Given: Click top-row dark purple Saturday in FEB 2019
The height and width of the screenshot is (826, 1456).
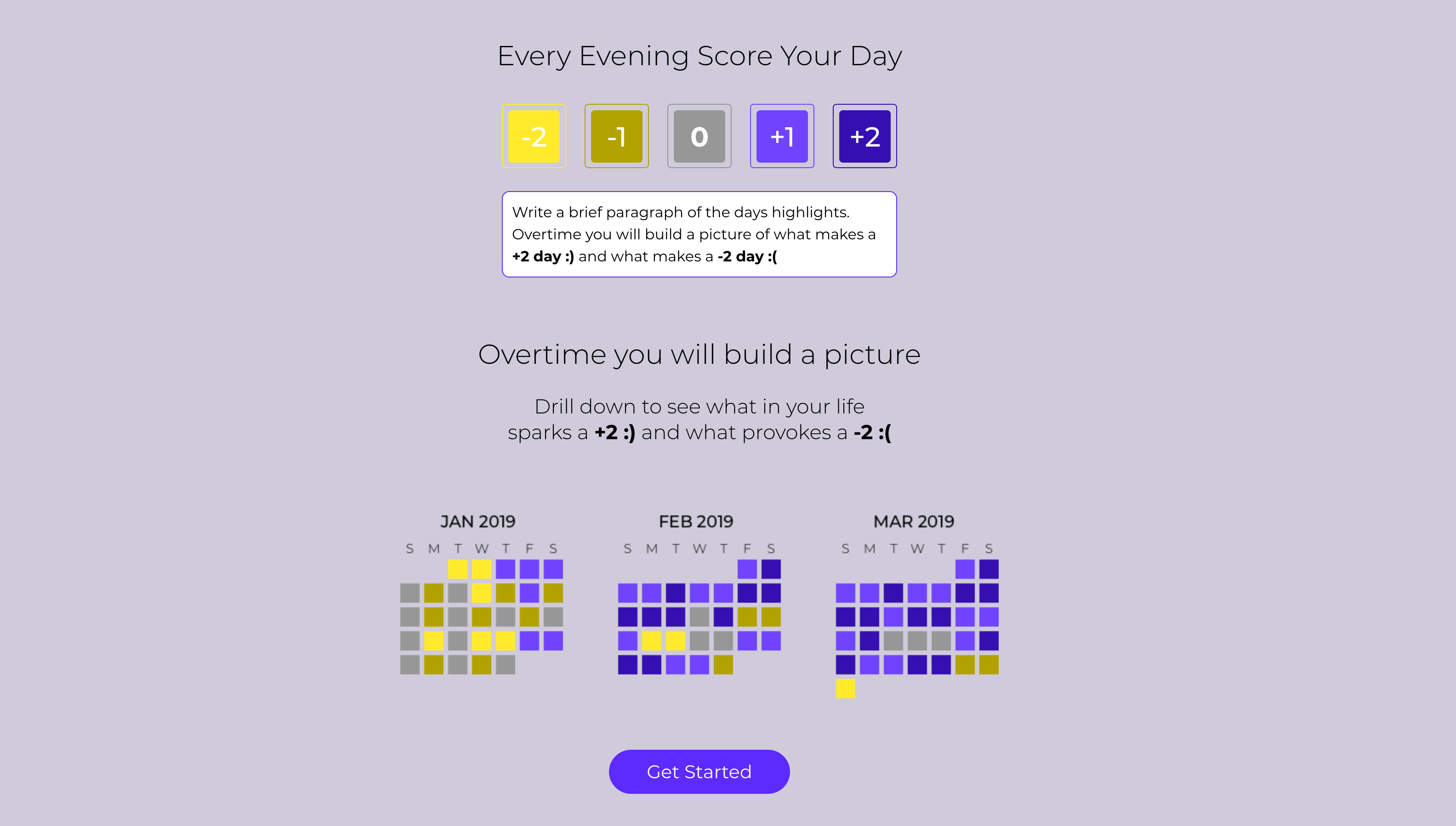Looking at the screenshot, I should point(771,569).
